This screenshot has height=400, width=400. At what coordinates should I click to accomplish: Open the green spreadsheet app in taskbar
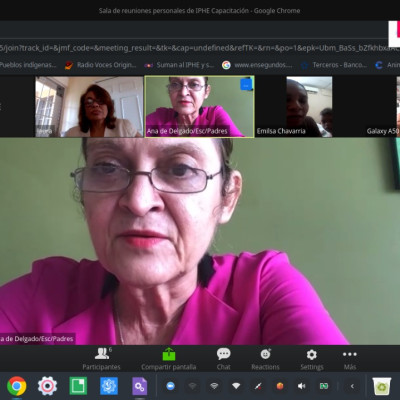coord(78,386)
